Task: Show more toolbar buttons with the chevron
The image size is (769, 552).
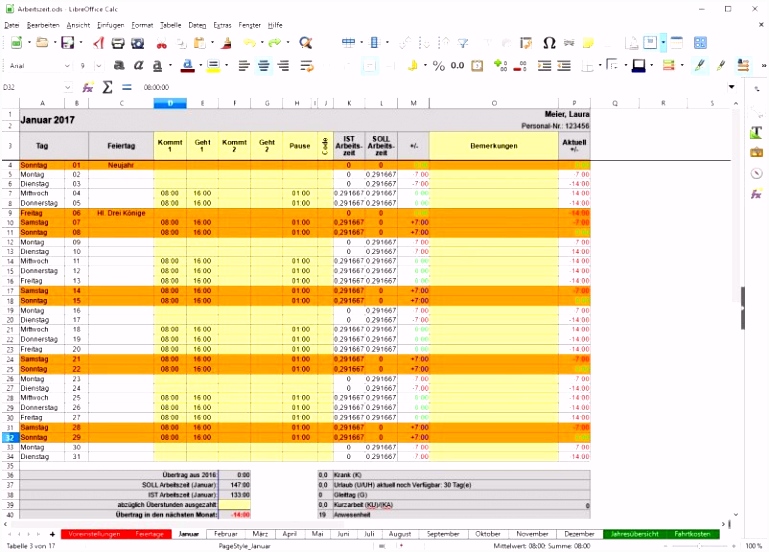Action: click(x=763, y=66)
